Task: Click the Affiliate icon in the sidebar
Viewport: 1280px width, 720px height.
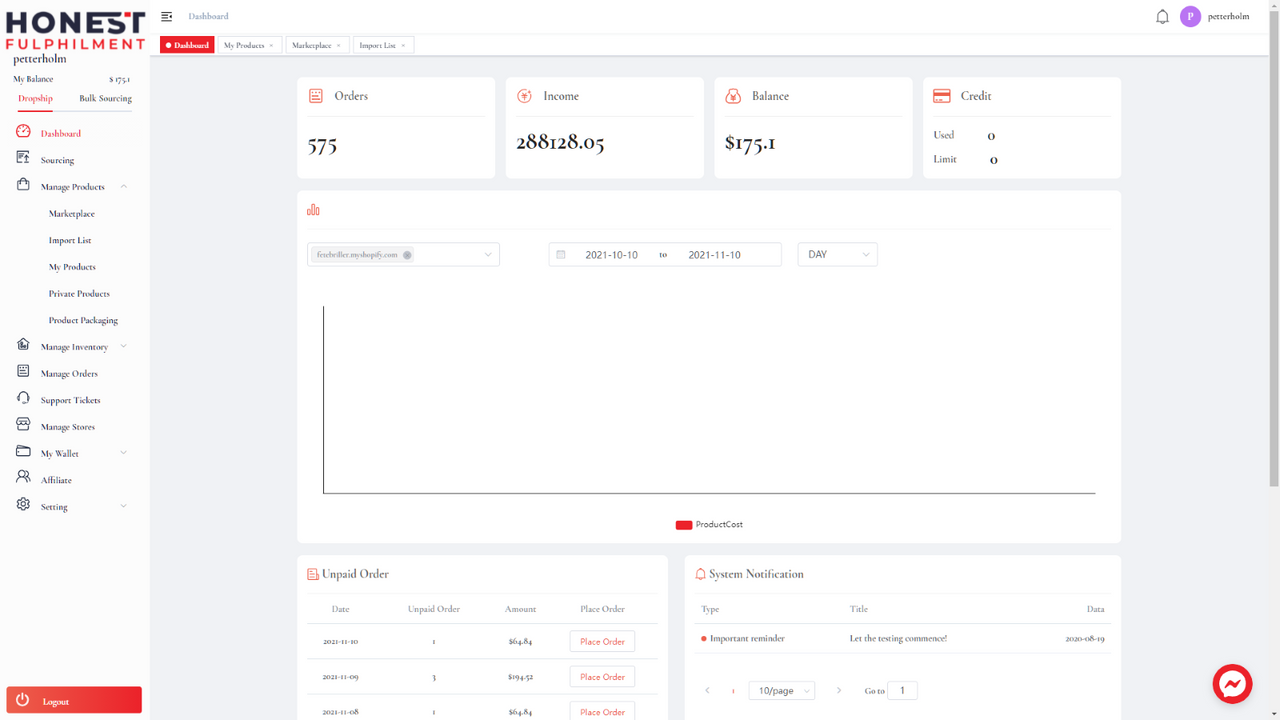Action: 22,479
